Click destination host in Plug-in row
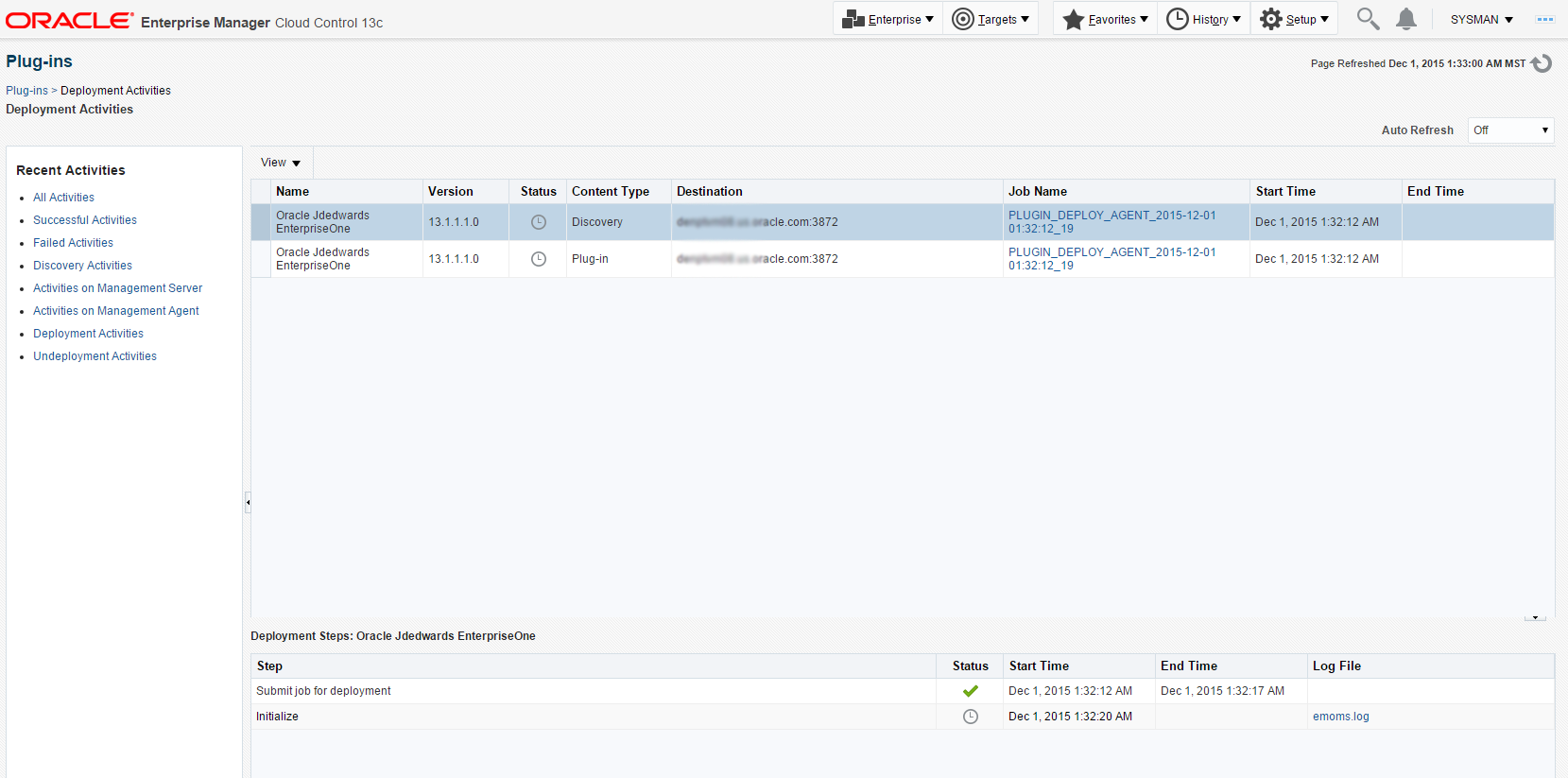This screenshot has height=778, width=1568. [757, 259]
